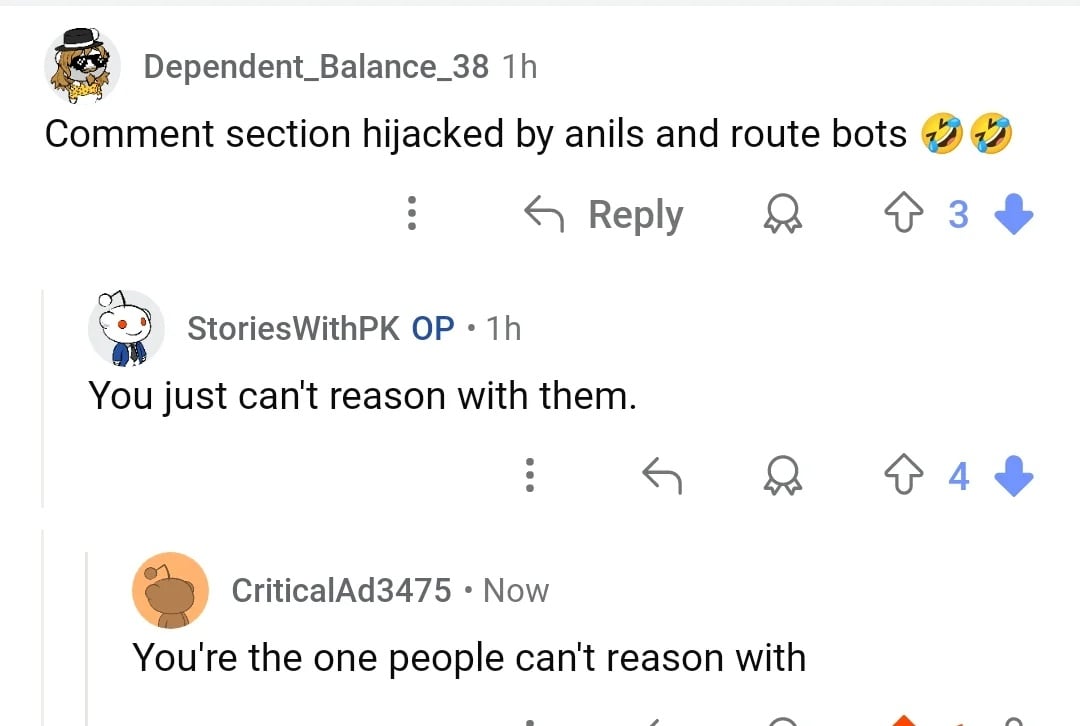Tap CriticalAd3475's orange avatar
The image size is (1080, 726).
170,590
